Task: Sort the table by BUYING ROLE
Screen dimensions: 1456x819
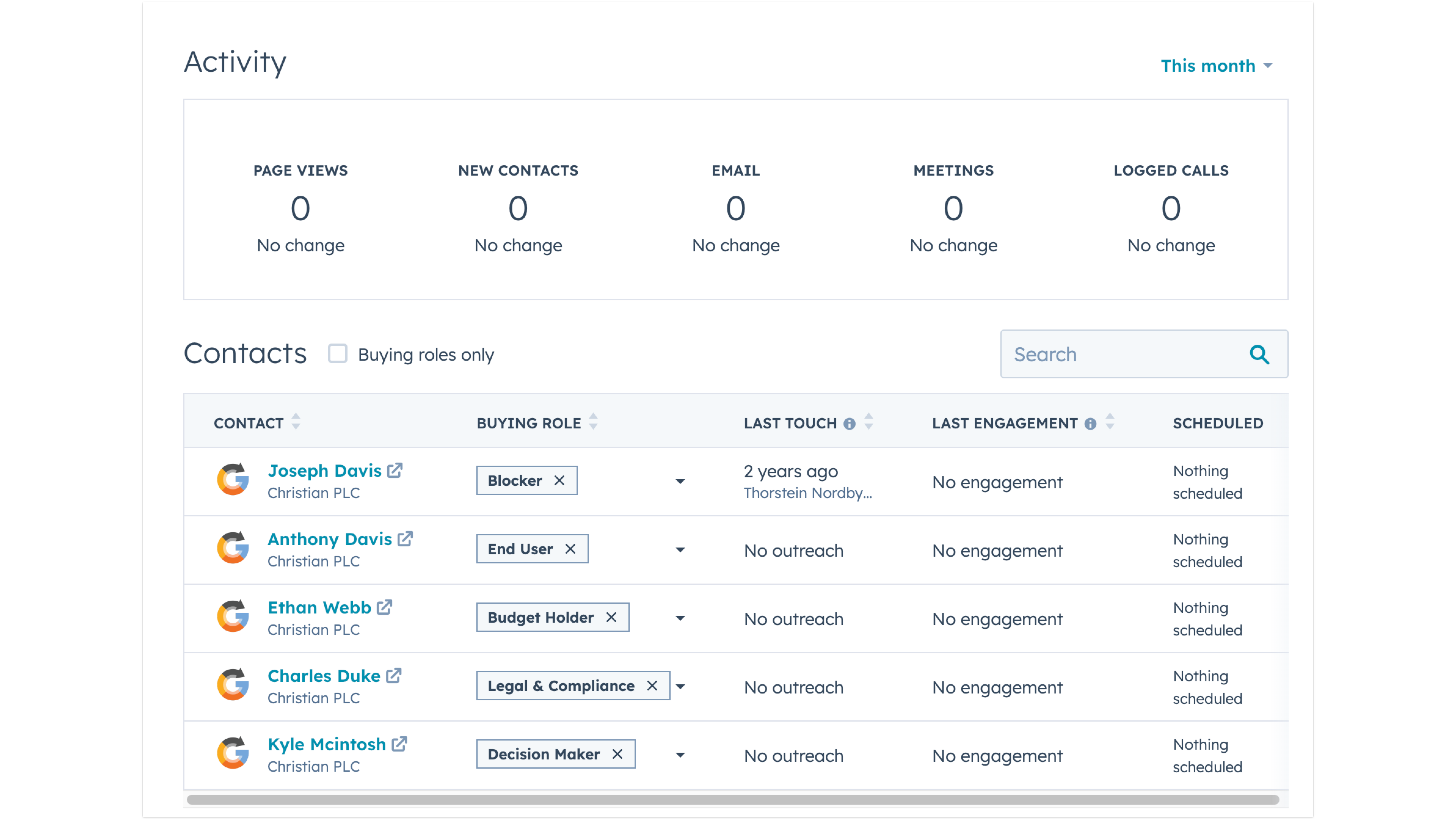Action: click(x=593, y=422)
